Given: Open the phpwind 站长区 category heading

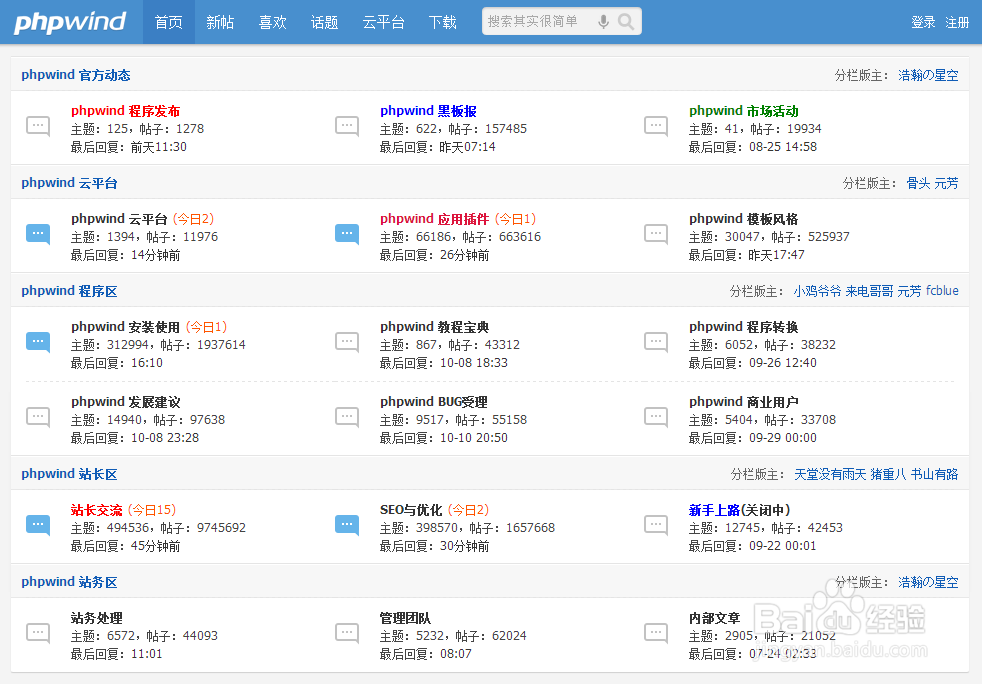Looking at the screenshot, I should (70, 474).
